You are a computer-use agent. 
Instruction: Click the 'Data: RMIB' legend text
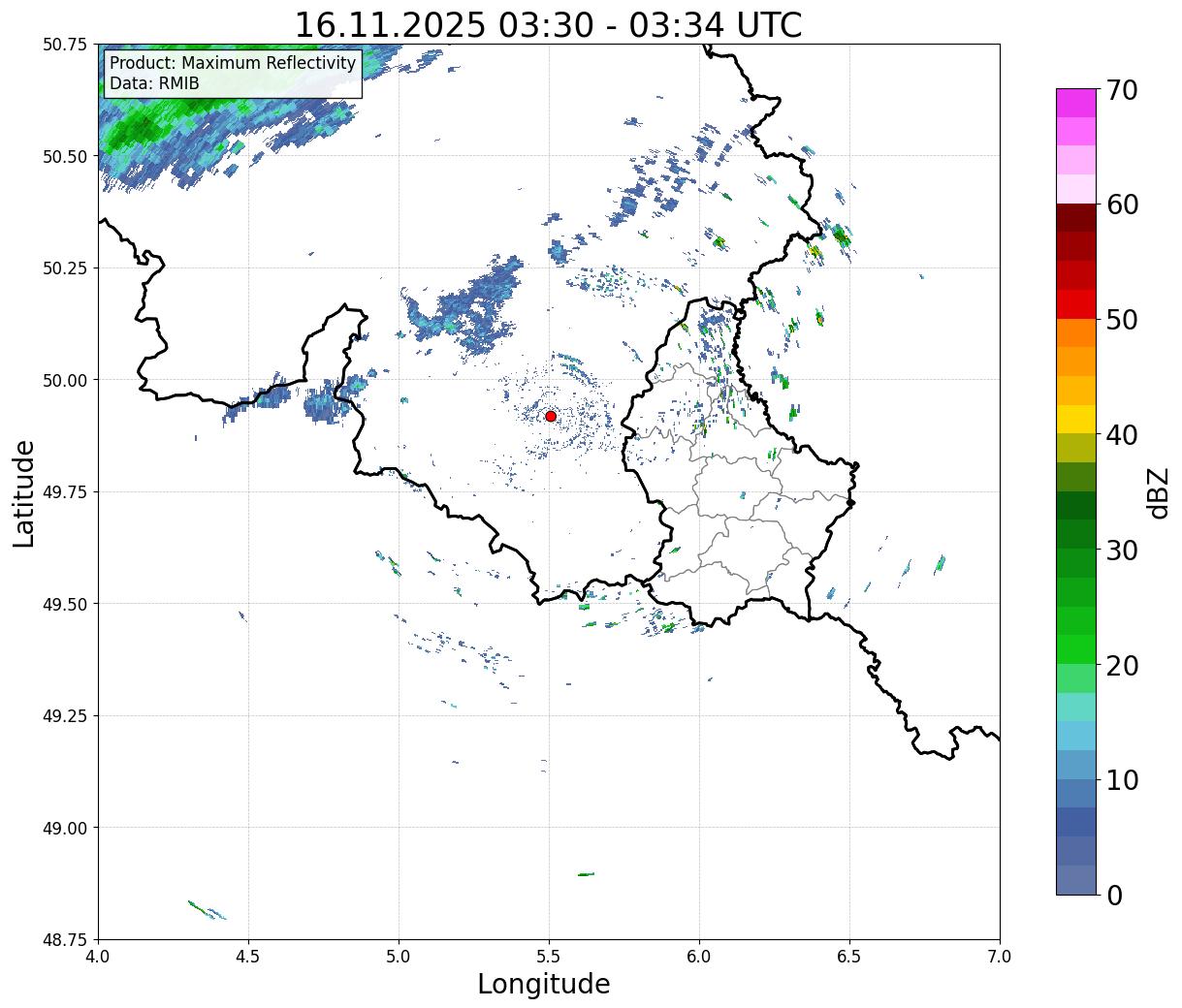click(154, 83)
